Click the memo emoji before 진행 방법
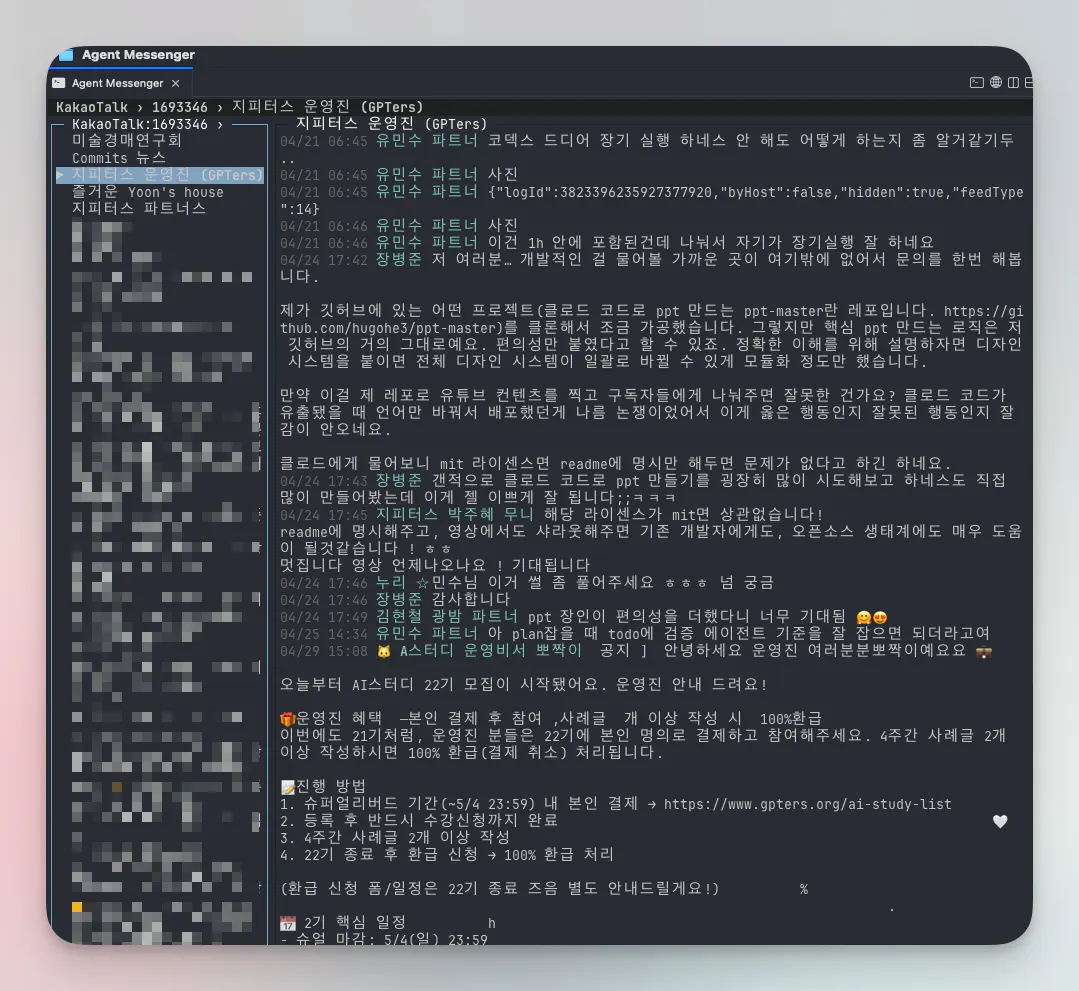Viewport: 1079px width, 991px height. click(x=288, y=787)
